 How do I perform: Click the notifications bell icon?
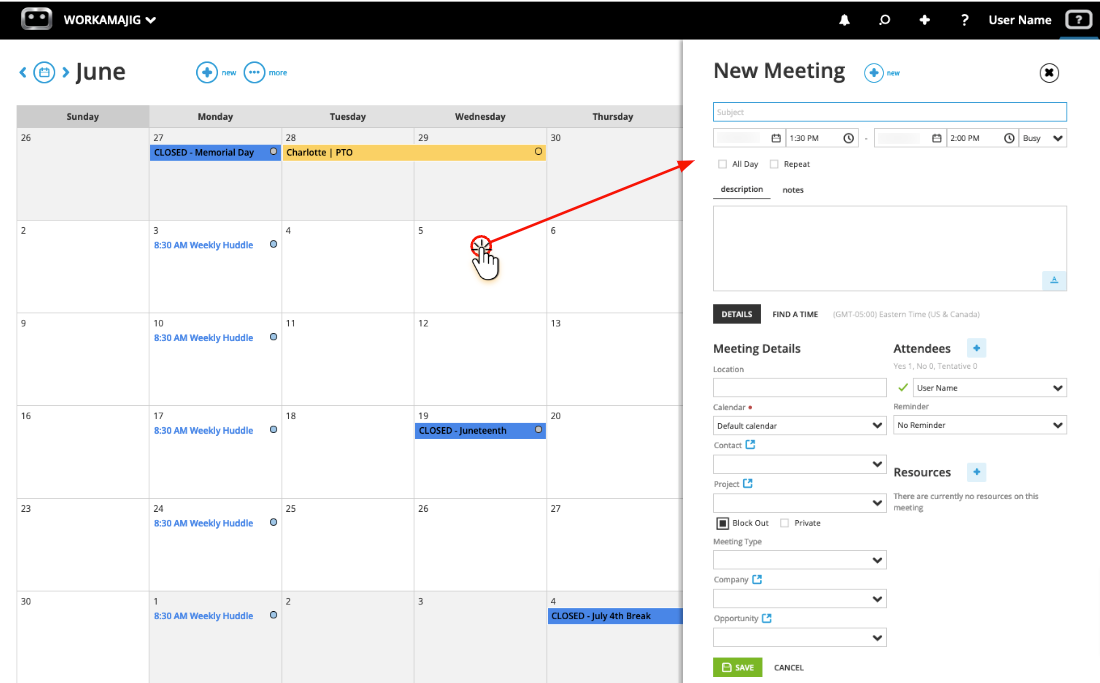coord(844,20)
